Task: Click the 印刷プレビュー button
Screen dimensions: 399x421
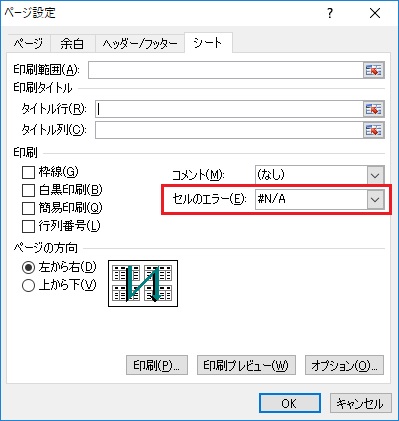Action: 246,366
